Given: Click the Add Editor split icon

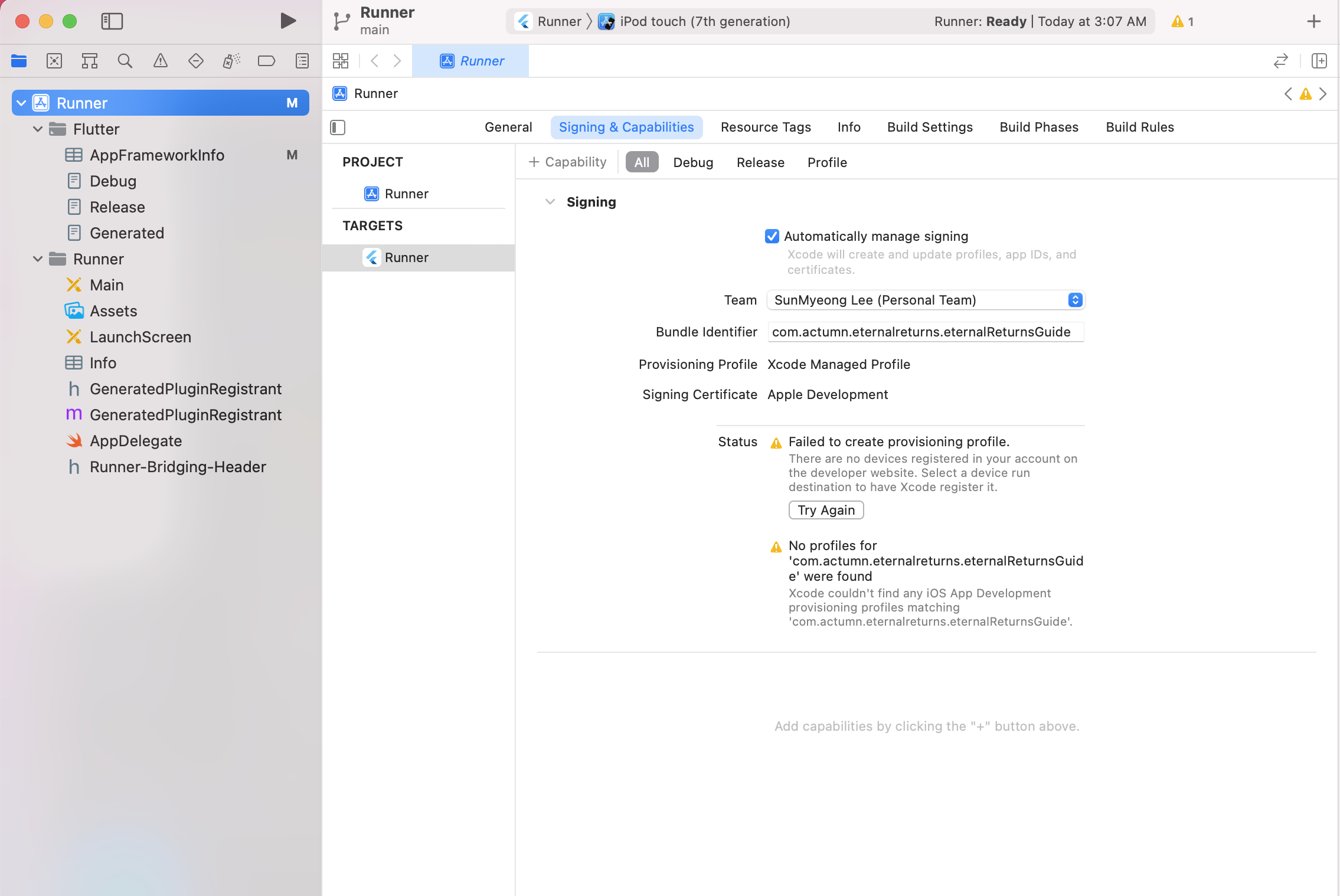Looking at the screenshot, I should tap(1319, 61).
